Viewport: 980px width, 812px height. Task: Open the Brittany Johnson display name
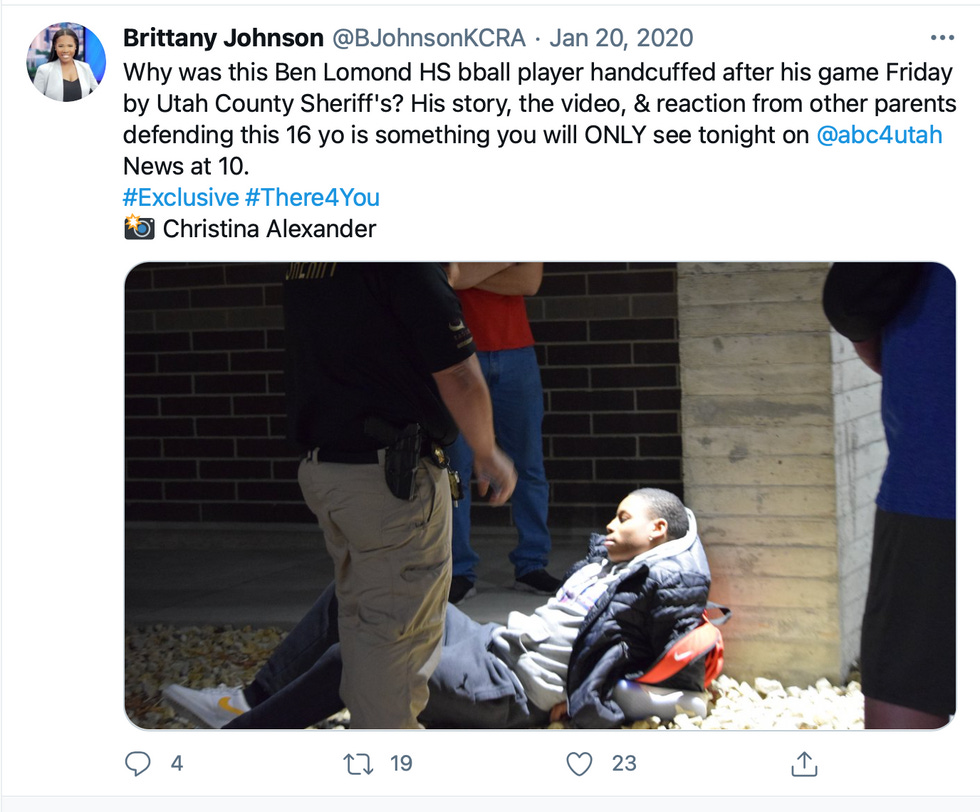tap(223, 38)
